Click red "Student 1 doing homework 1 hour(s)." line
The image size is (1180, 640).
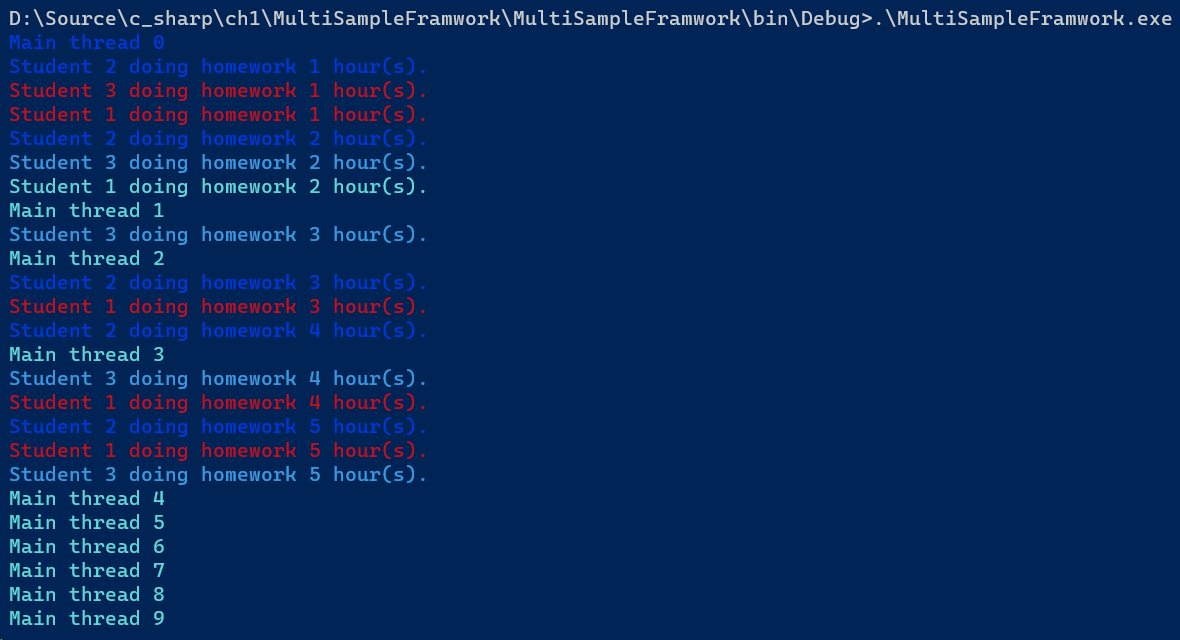pos(218,114)
